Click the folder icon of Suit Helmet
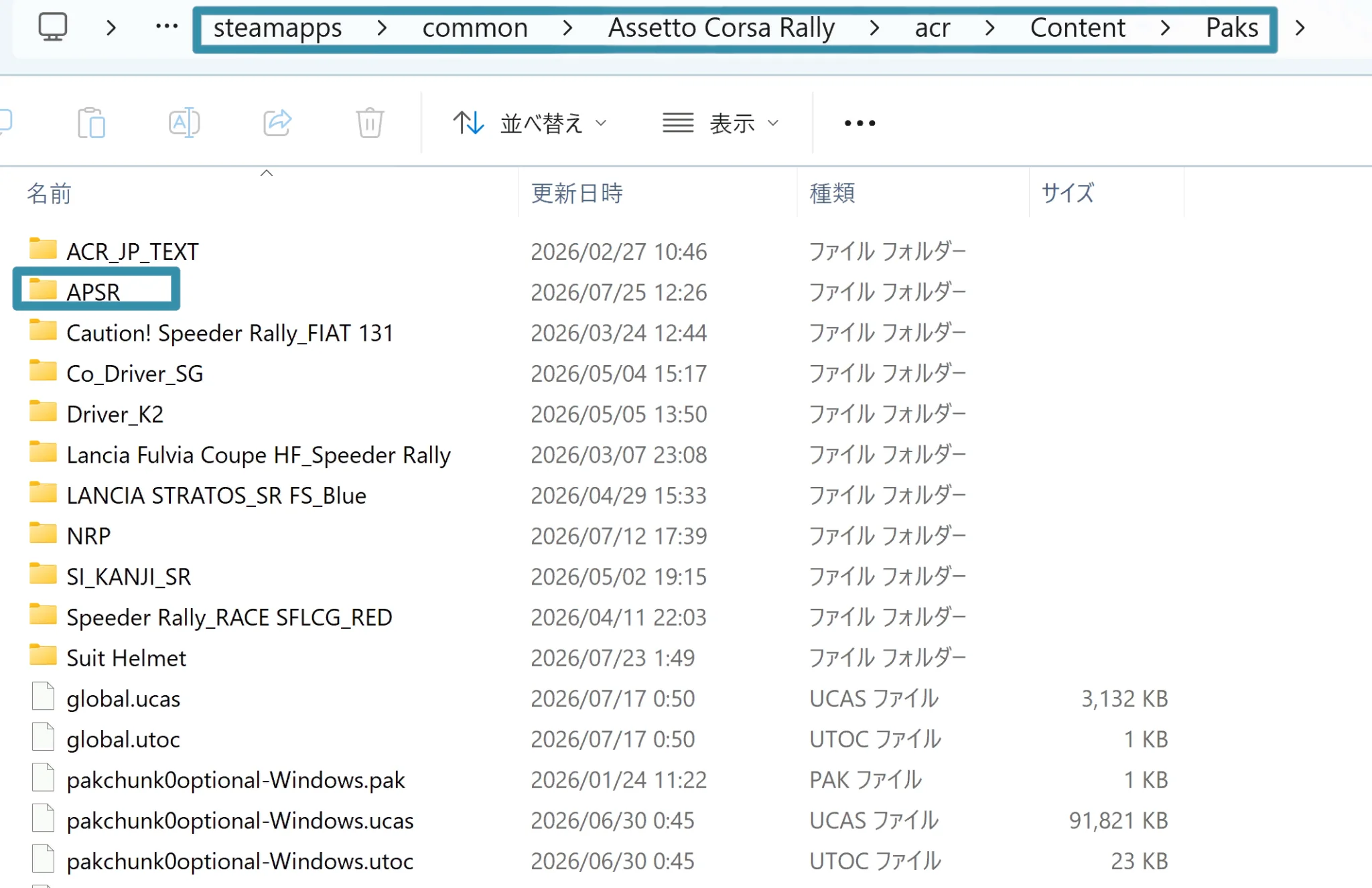 coord(43,655)
